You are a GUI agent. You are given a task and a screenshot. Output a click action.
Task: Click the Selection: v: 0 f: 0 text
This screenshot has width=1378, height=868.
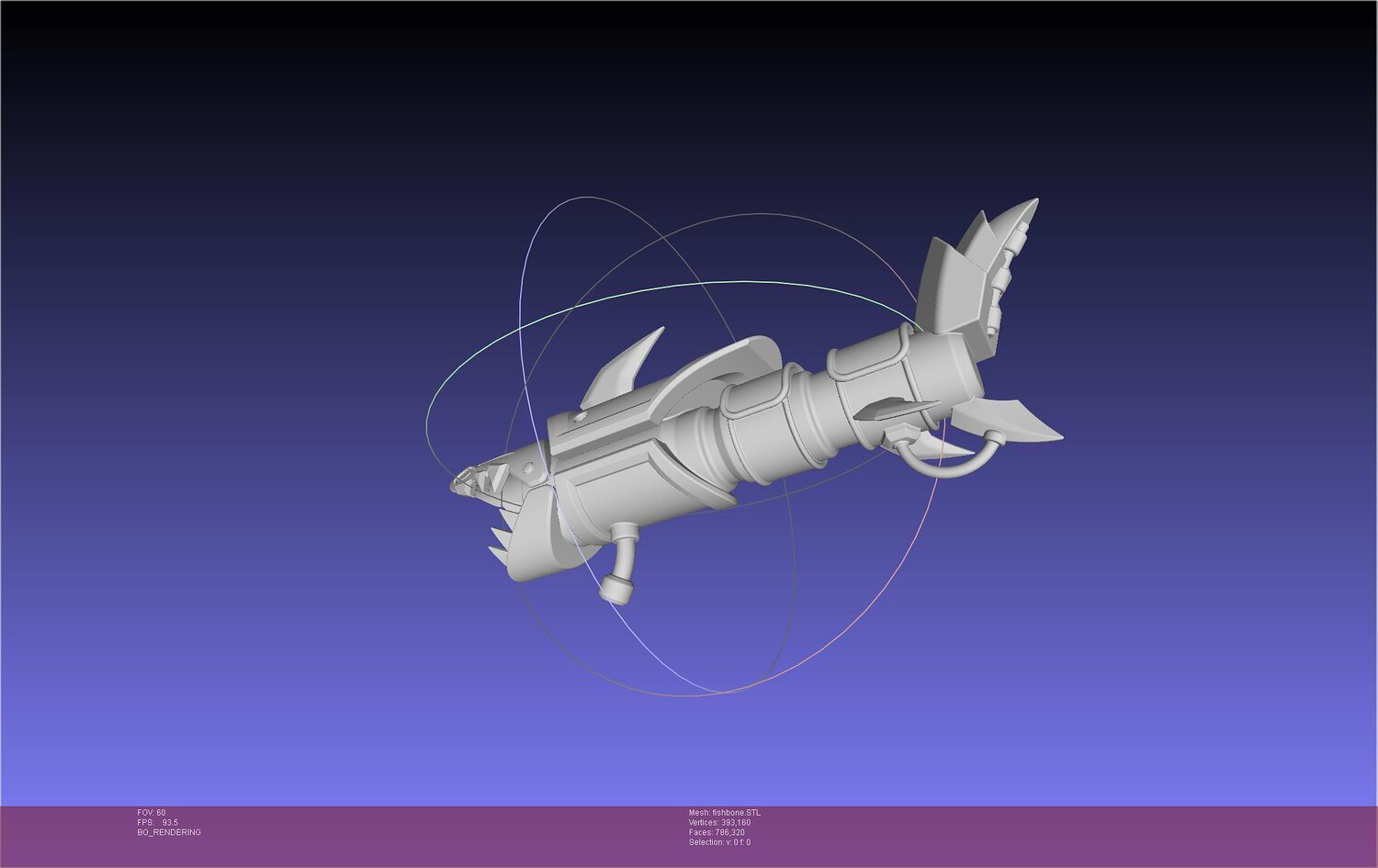click(719, 842)
